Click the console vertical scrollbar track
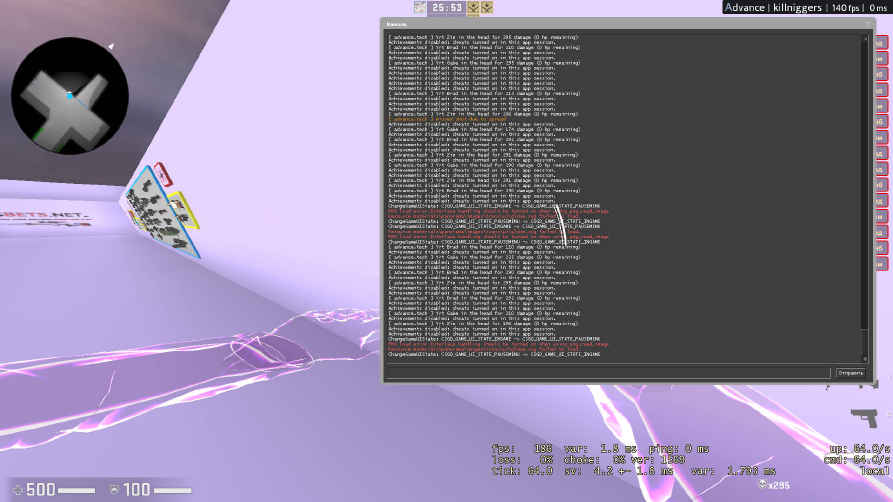Viewport: 893px width, 502px height. pyautogui.click(x=865, y=199)
